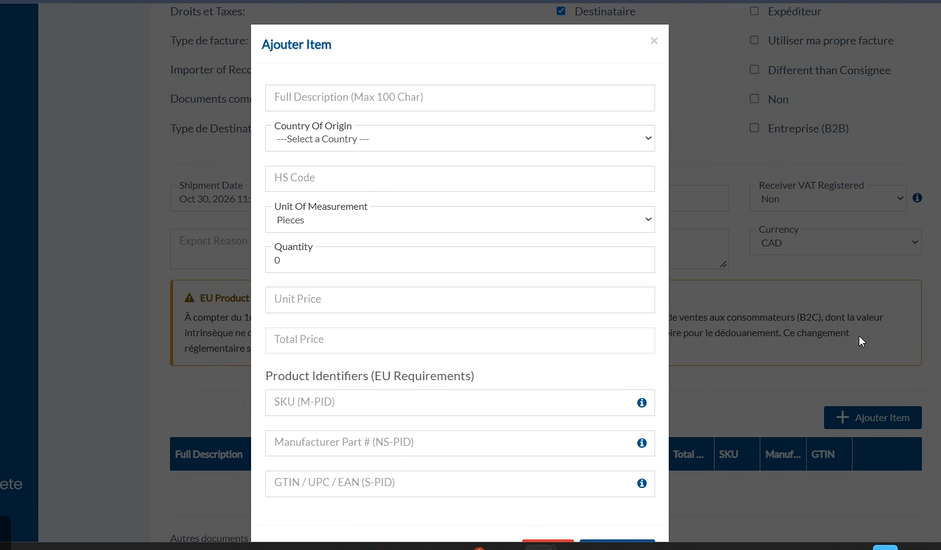941x550 pixels.
Task: Click the Ajouter Item button behind the dialog
Action: [873, 417]
